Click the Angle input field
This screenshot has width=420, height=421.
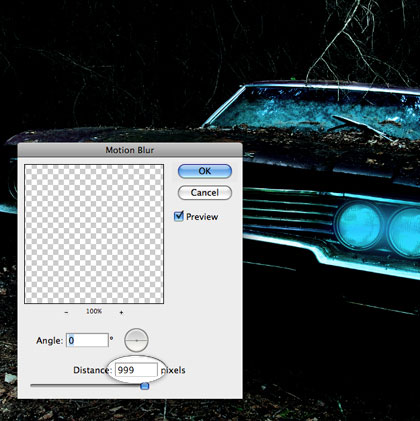click(87, 340)
